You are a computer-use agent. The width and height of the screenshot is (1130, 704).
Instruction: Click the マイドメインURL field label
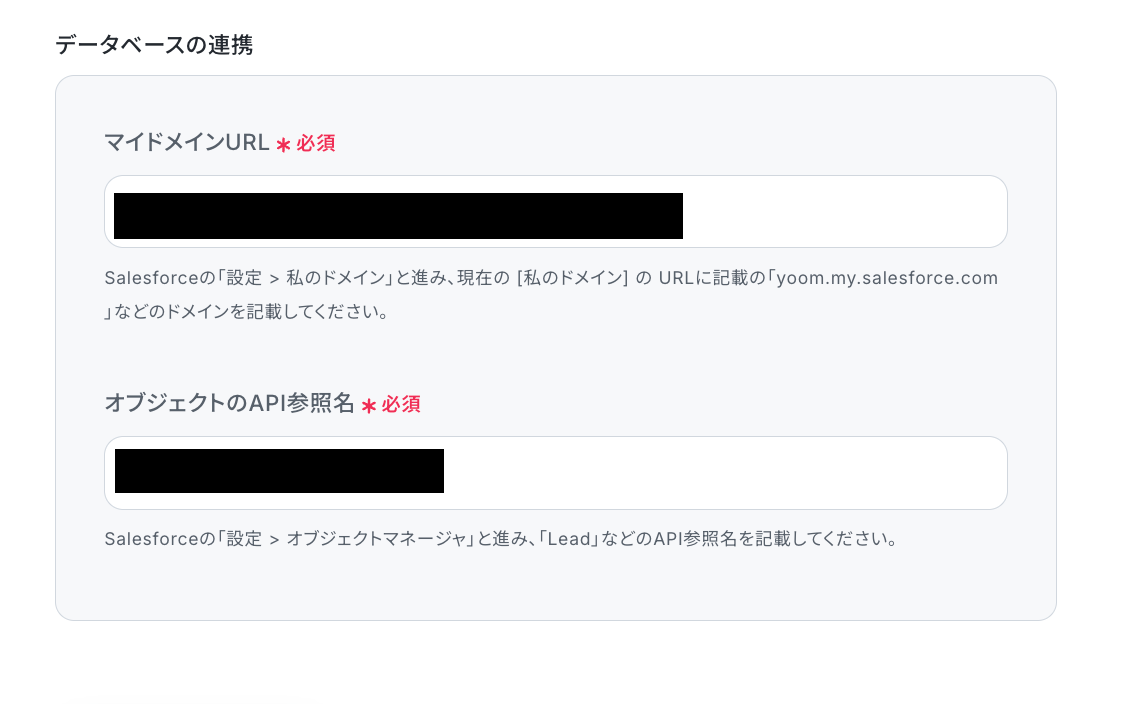pyautogui.click(x=187, y=143)
